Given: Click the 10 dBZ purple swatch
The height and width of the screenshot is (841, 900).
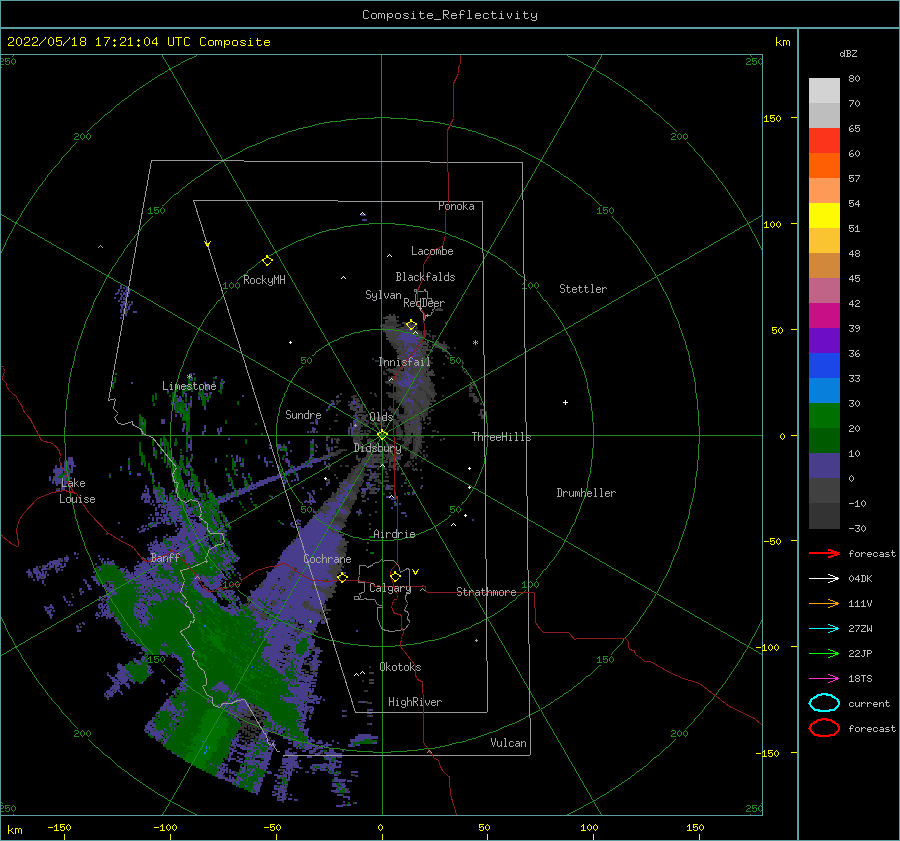Looking at the screenshot, I should tap(824, 465).
